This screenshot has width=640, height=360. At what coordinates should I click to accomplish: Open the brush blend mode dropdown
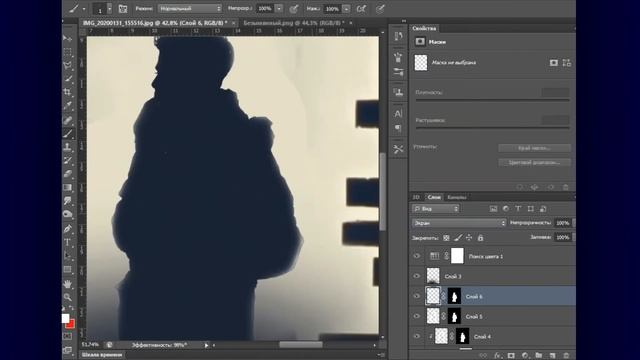(190, 9)
